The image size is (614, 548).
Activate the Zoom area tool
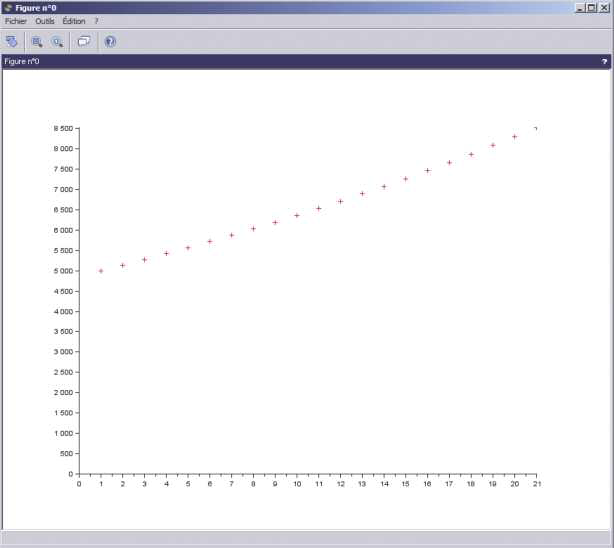(x=37, y=42)
